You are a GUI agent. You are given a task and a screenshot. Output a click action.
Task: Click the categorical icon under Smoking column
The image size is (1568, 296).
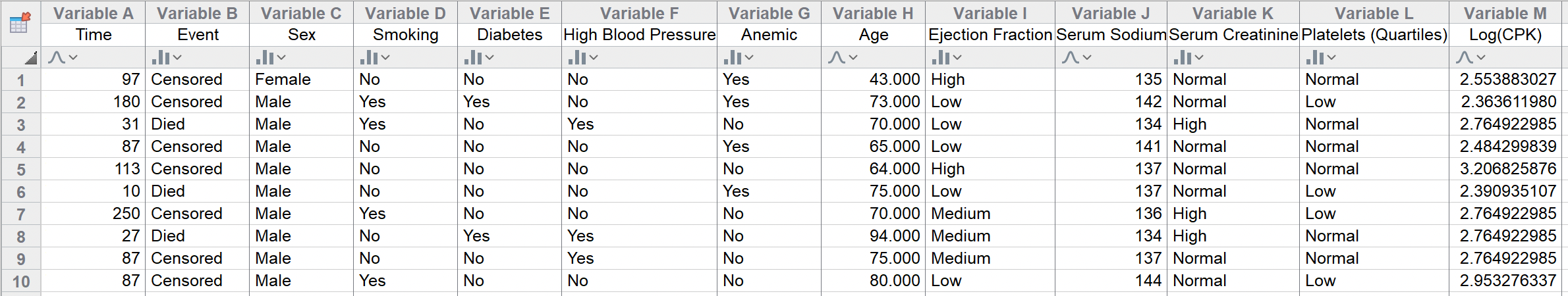(x=369, y=58)
